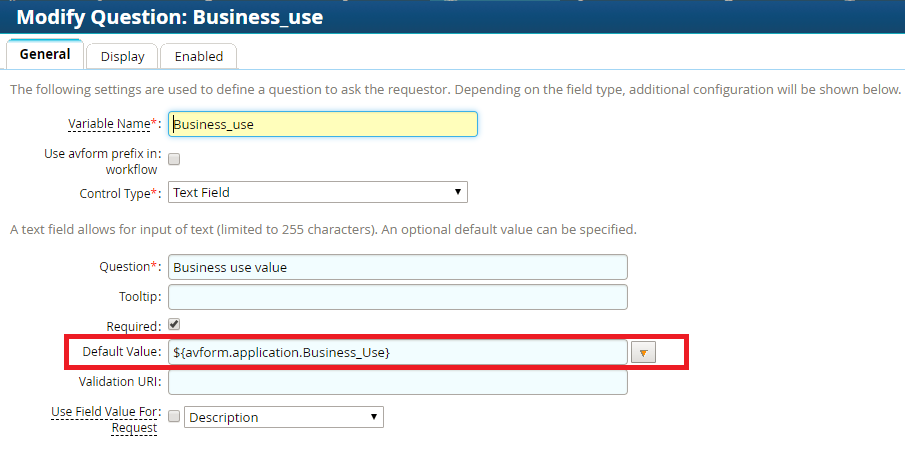Click the Validation URI label text

pos(119,382)
